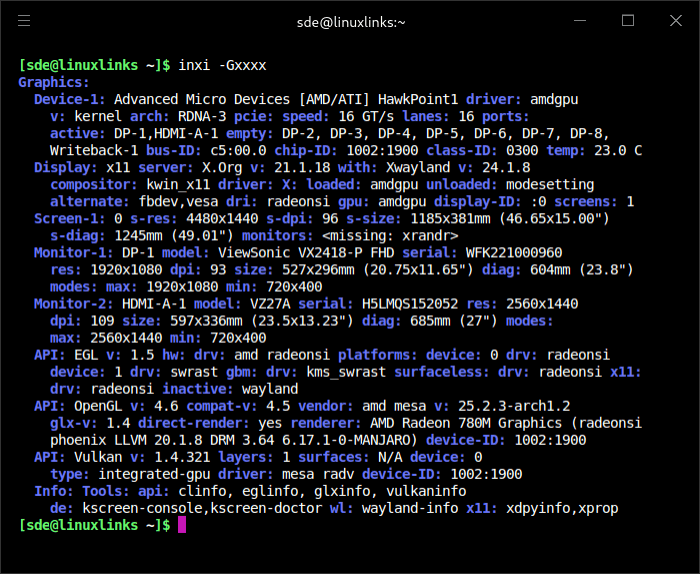Place cursor at the magenta prompt block
This screenshot has height=574, width=700.
(182, 525)
